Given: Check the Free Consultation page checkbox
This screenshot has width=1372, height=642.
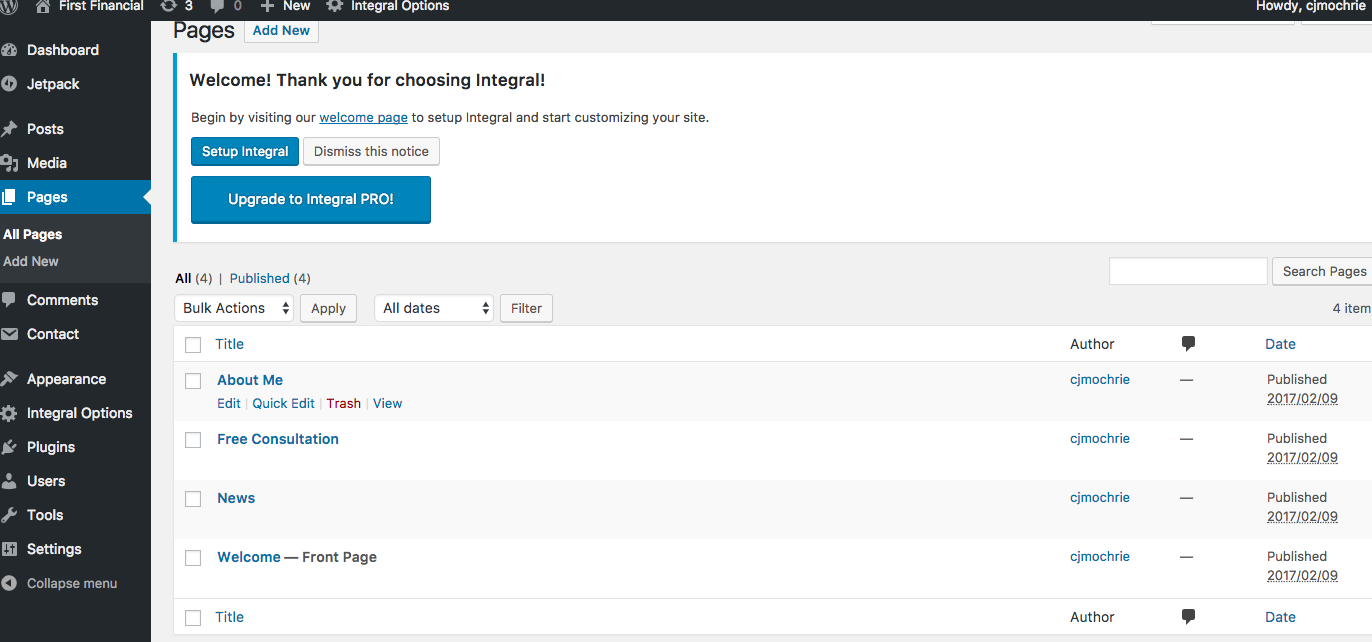Looking at the screenshot, I should (x=193, y=440).
